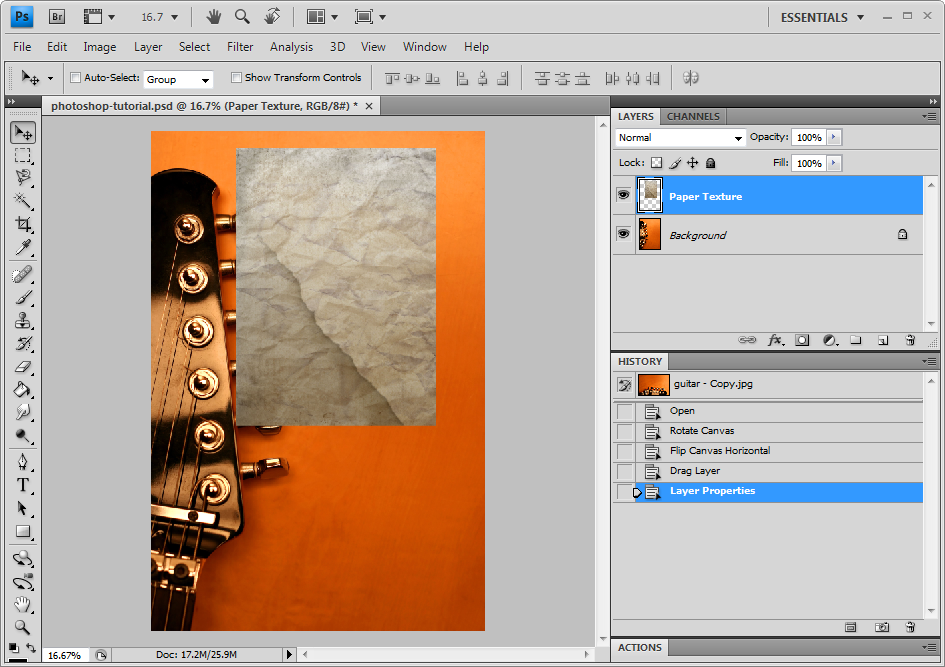Viewport: 945px width, 667px height.
Task: Open the layer Opacity slider arrow
Action: pyautogui.click(x=834, y=138)
